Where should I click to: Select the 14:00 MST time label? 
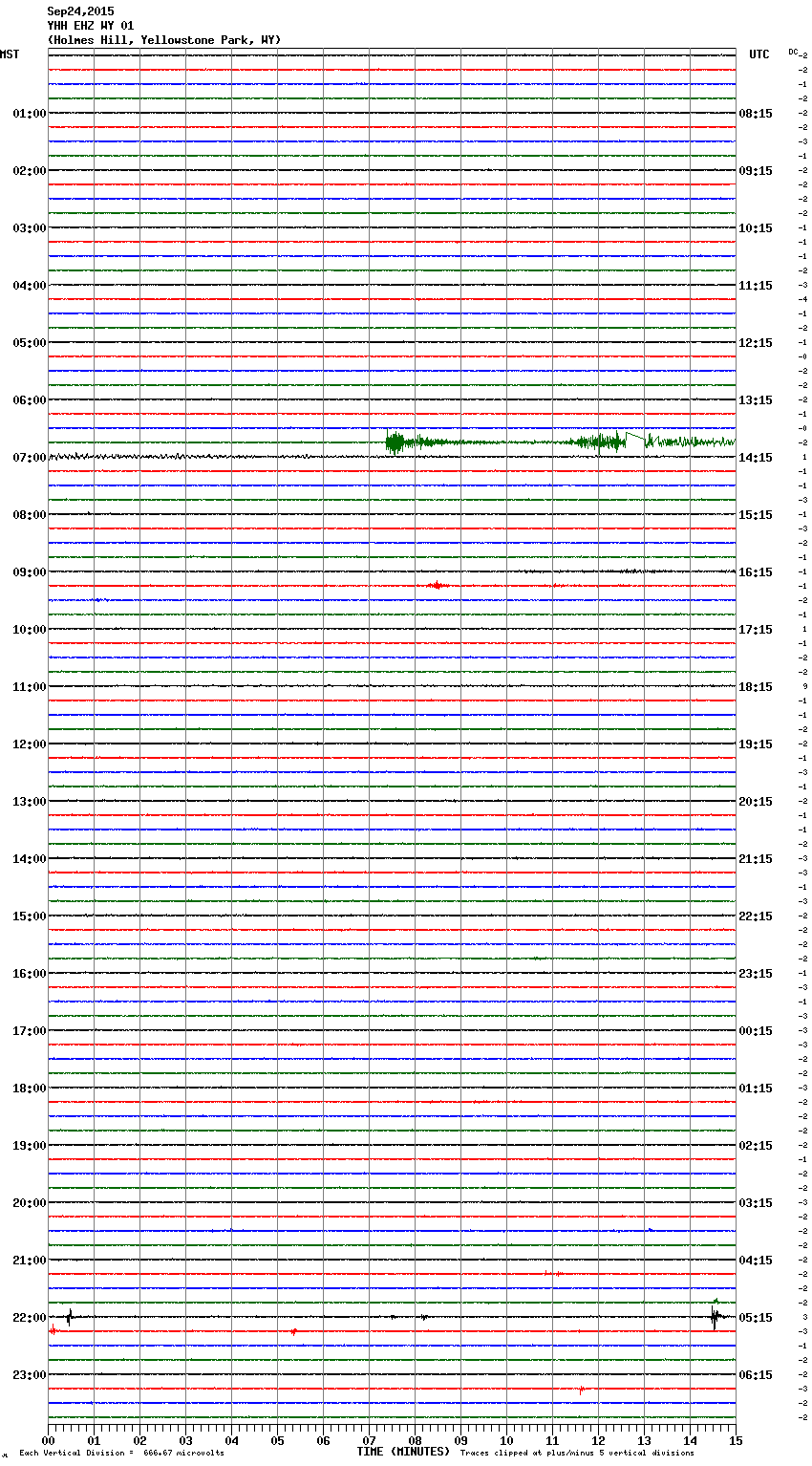pyautogui.click(x=30, y=859)
